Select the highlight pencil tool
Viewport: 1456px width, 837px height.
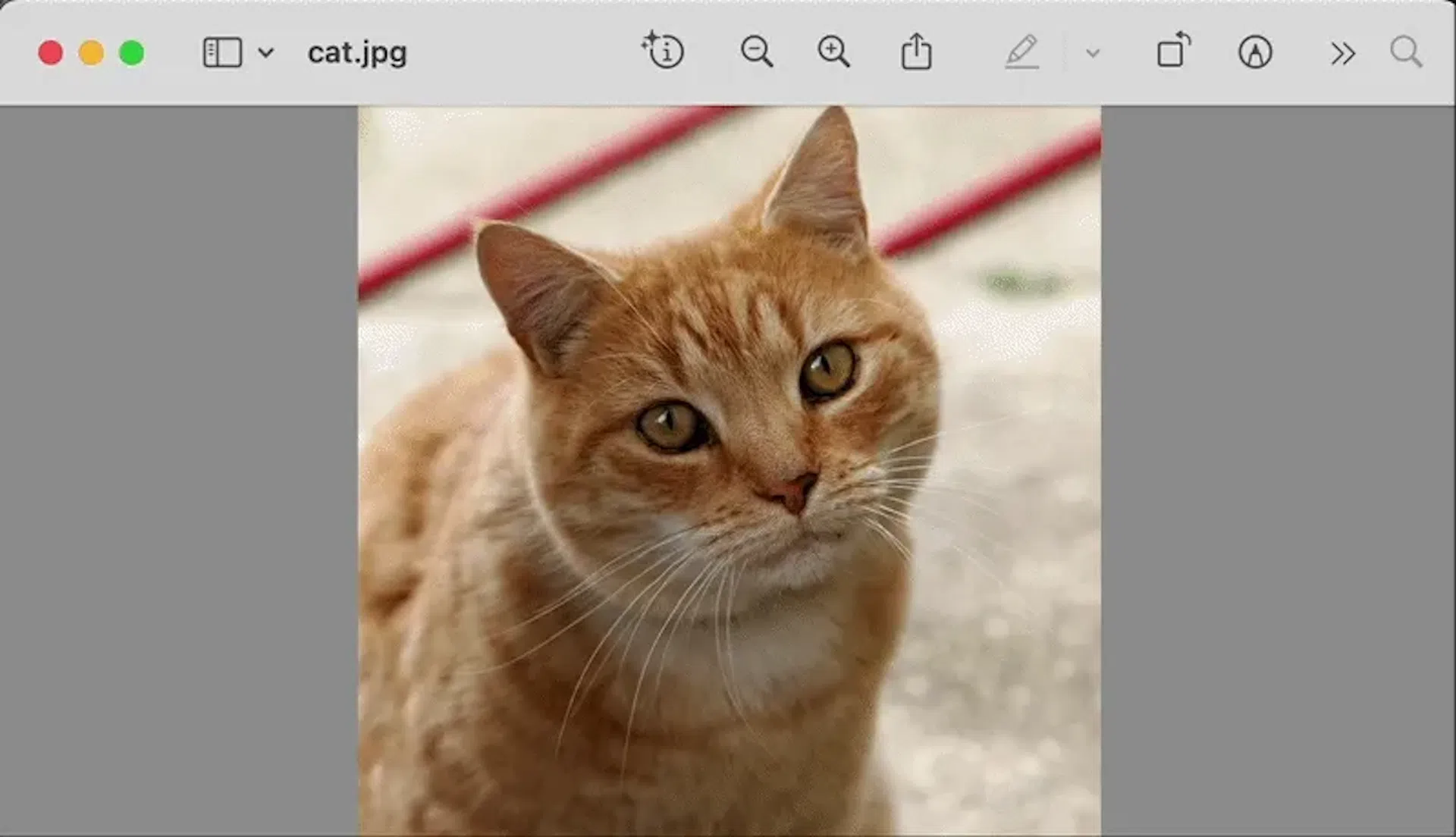1021,52
